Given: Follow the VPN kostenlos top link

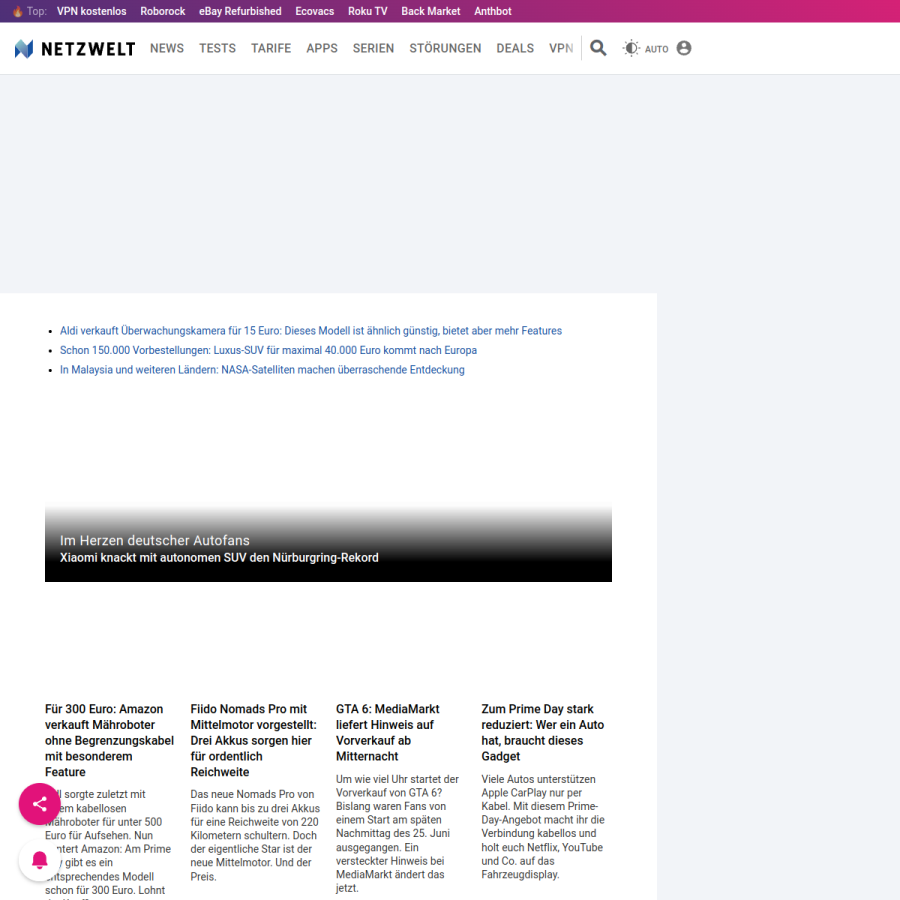Looking at the screenshot, I should point(91,11).
